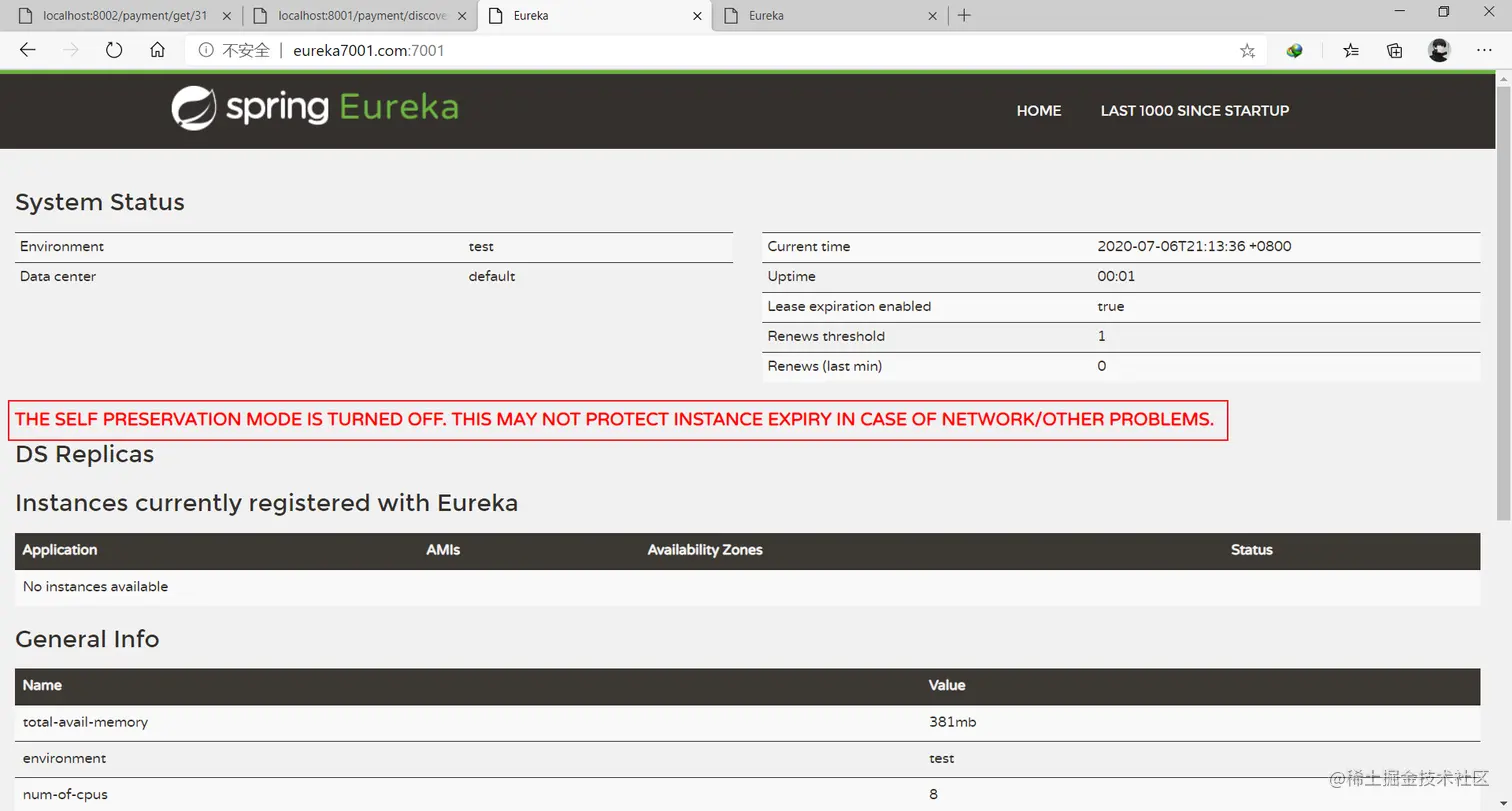Click the Value column header in General Info
Screen dimensions: 1512x811
(947, 686)
